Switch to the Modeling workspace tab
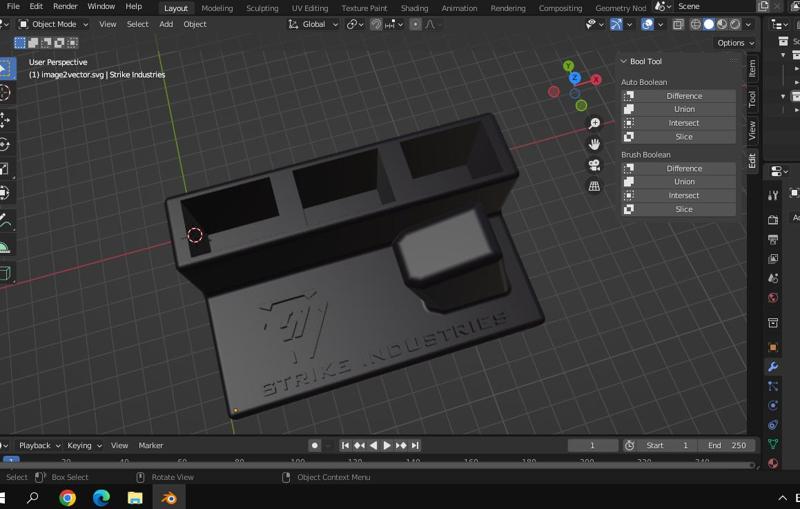 click(x=216, y=7)
